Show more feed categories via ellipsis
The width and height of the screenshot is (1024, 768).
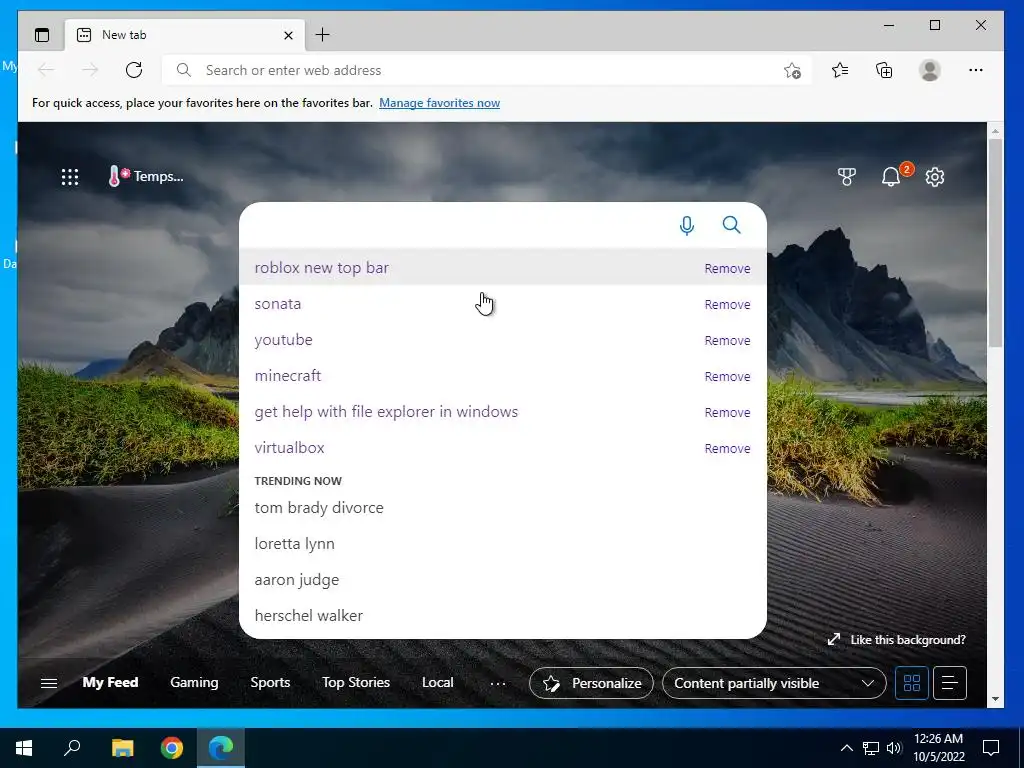(x=498, y=684)
